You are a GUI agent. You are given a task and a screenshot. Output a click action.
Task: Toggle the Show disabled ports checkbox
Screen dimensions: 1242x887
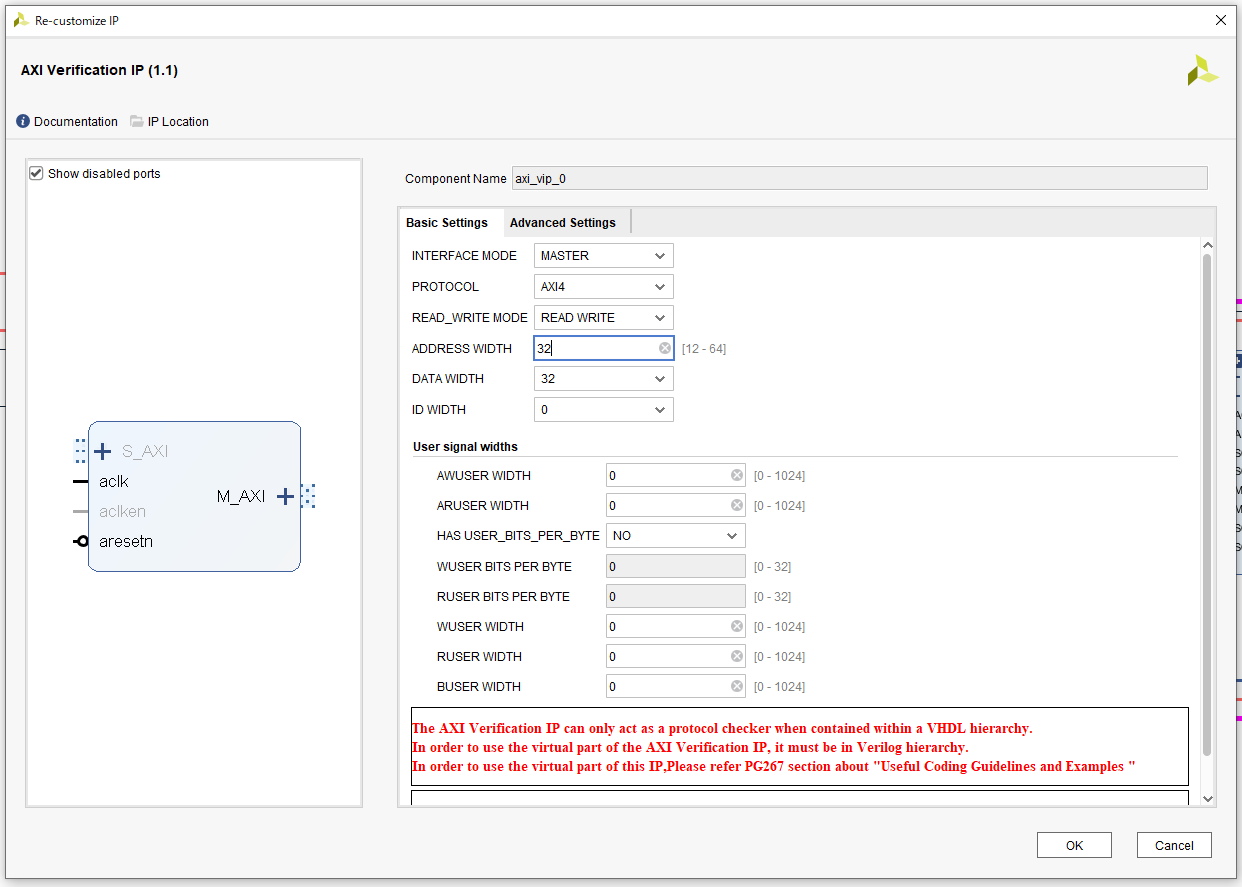[36, 172]
